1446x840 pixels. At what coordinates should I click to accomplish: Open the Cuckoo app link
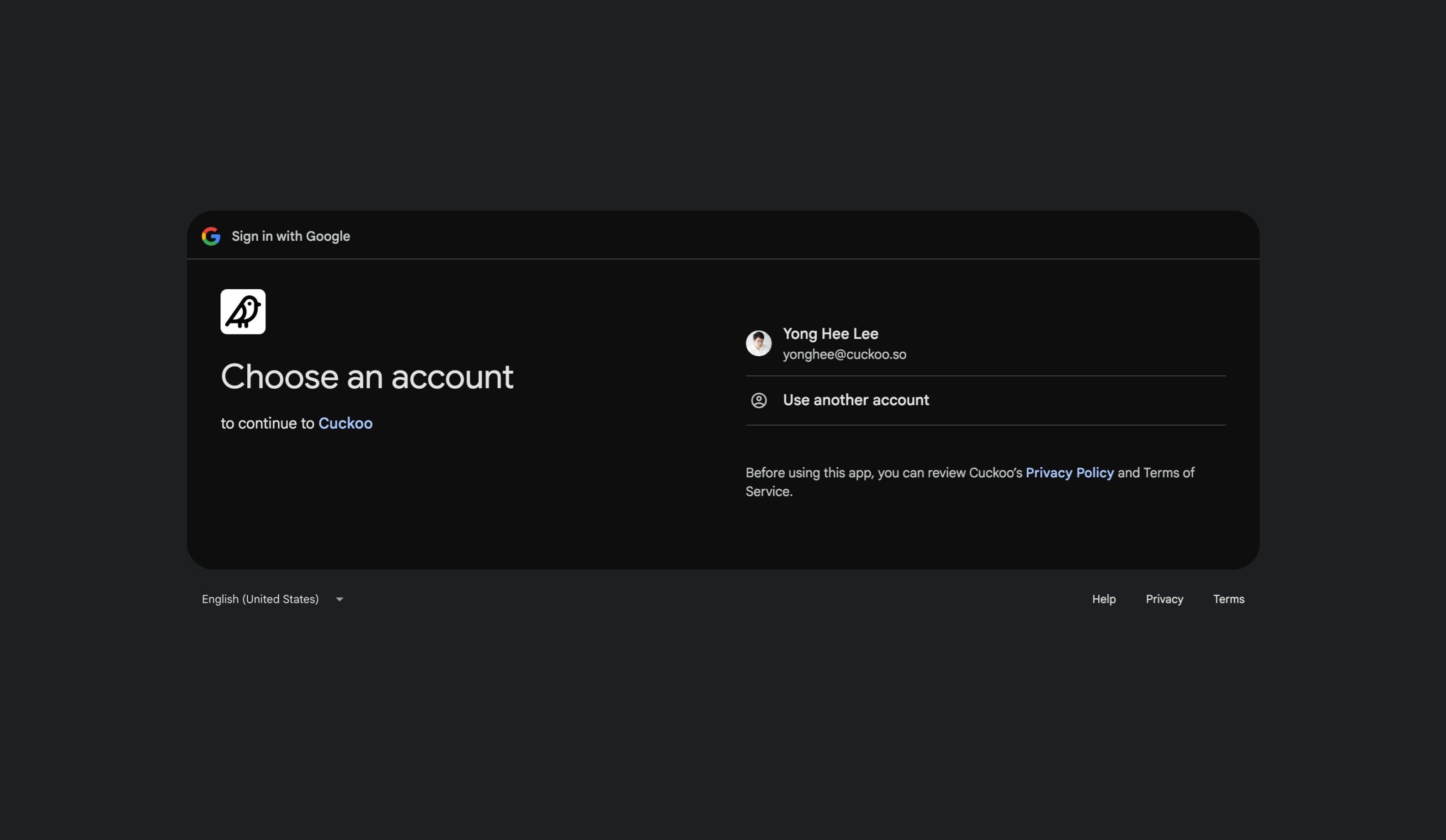point(346,423)
